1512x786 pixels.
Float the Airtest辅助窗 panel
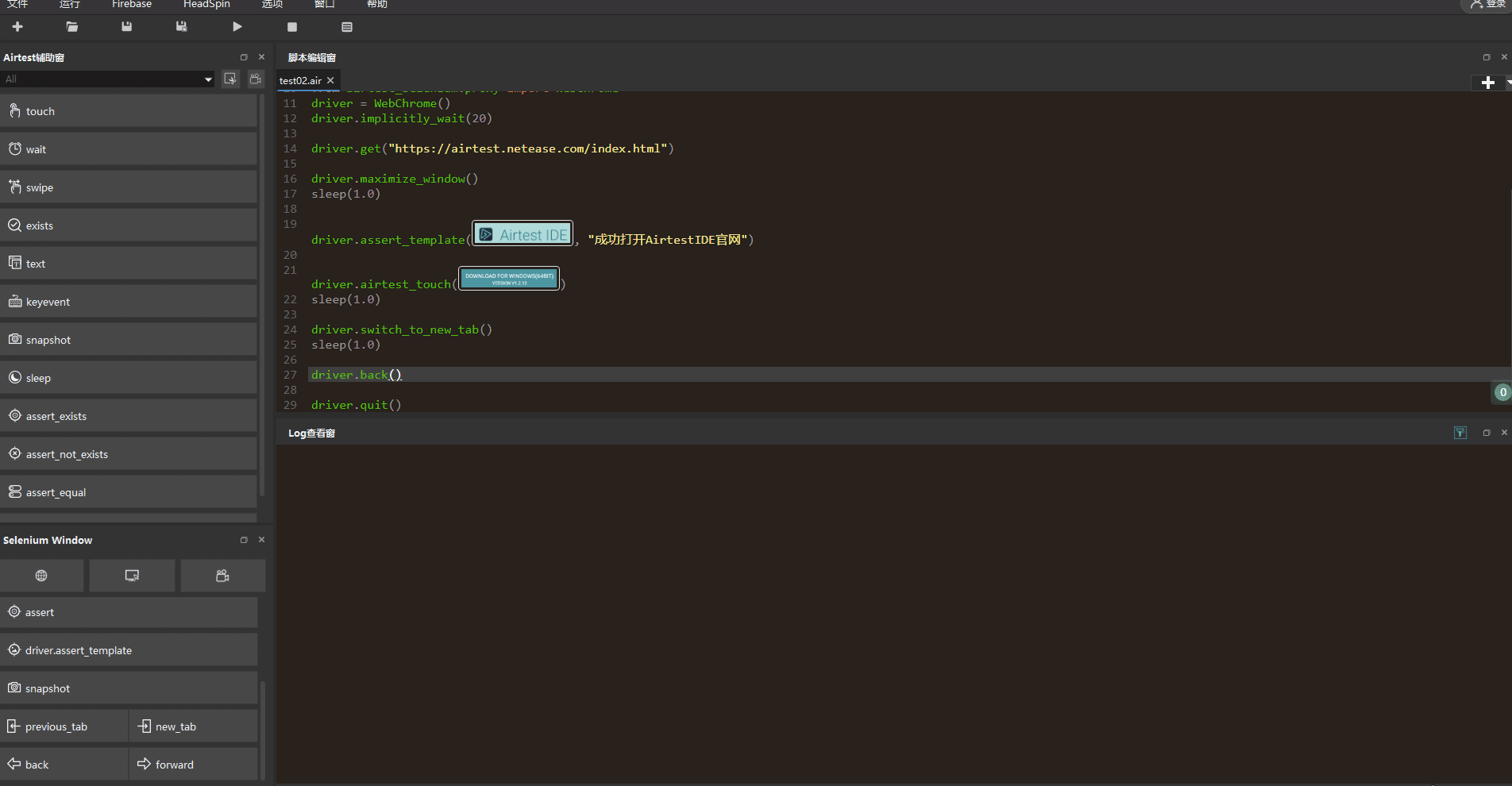[244, 57]
